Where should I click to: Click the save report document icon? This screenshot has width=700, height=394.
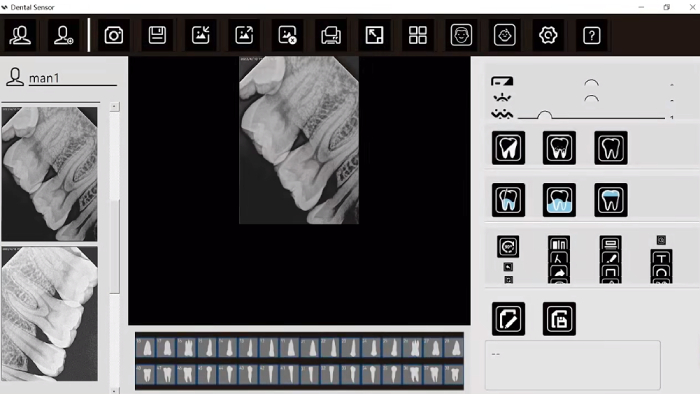tap(559, 319)
